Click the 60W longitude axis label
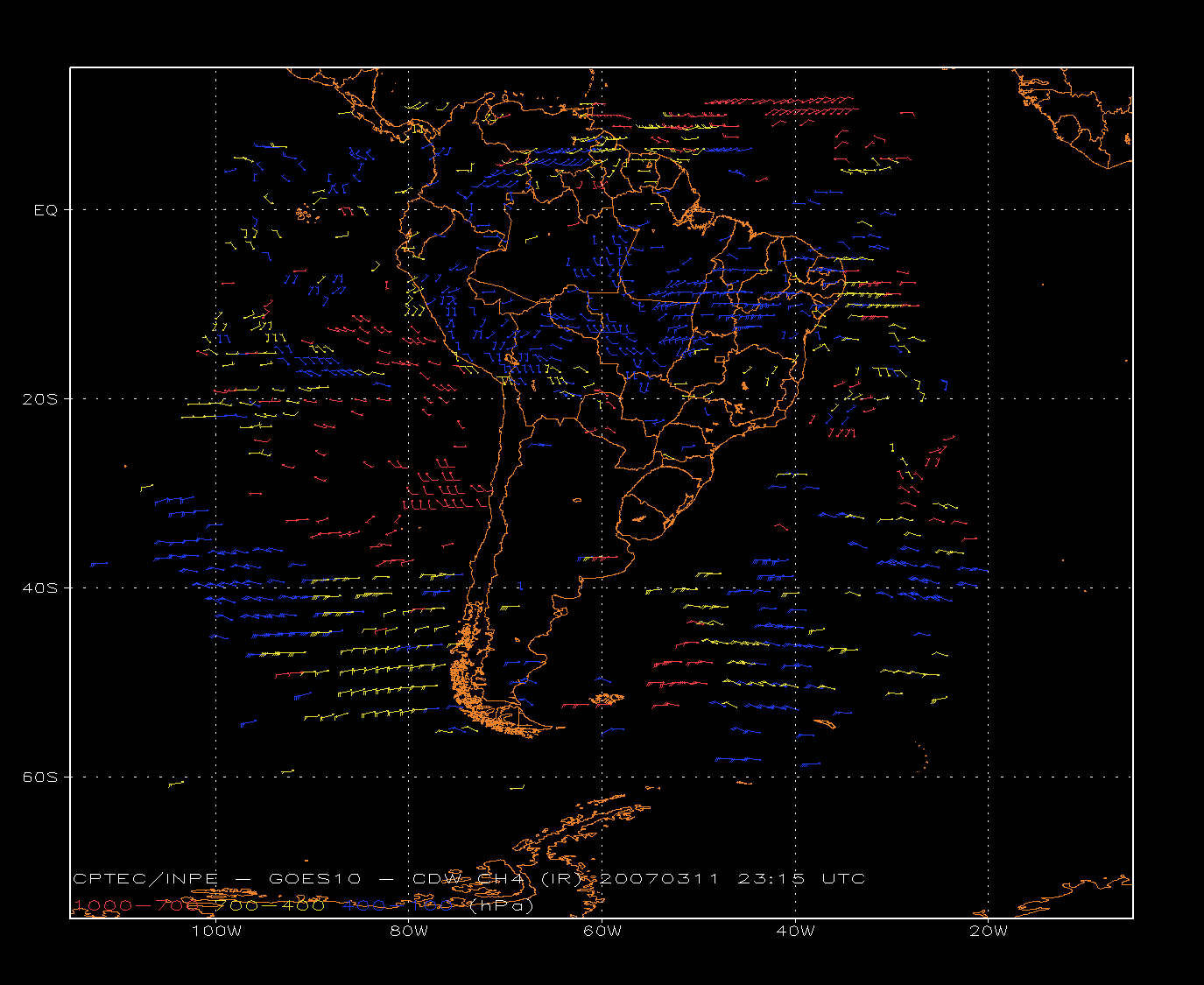This screenshot has height=985, width=1204. (602, 932)
